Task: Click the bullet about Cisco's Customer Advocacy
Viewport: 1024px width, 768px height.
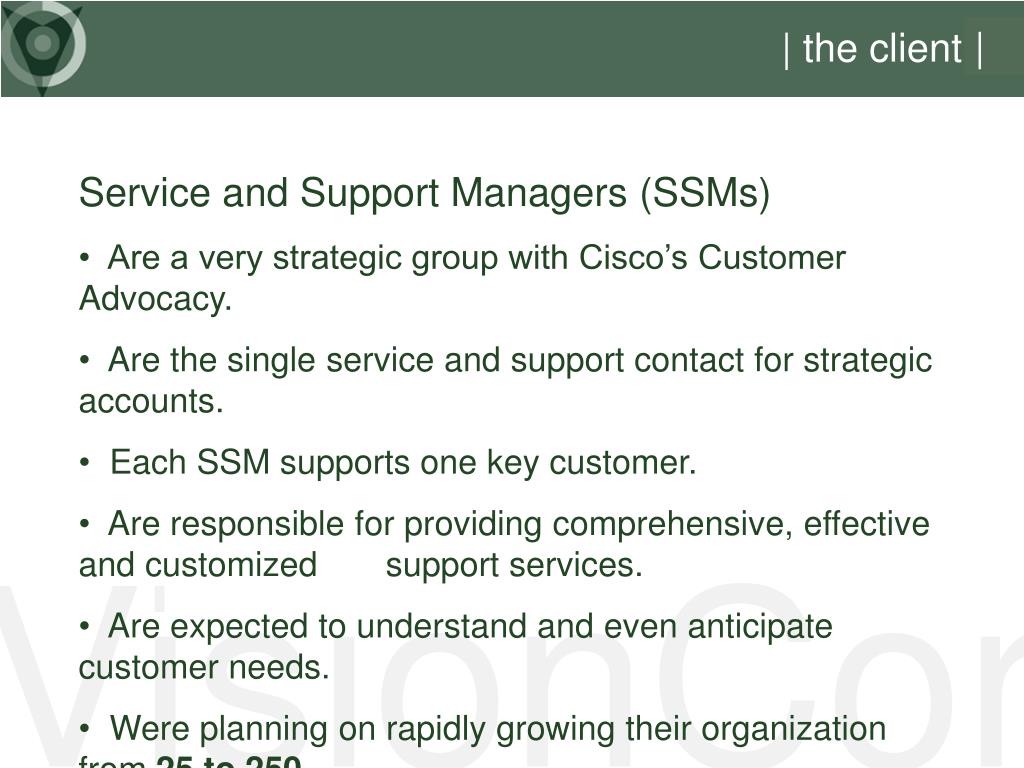Action: pos(462,278)
